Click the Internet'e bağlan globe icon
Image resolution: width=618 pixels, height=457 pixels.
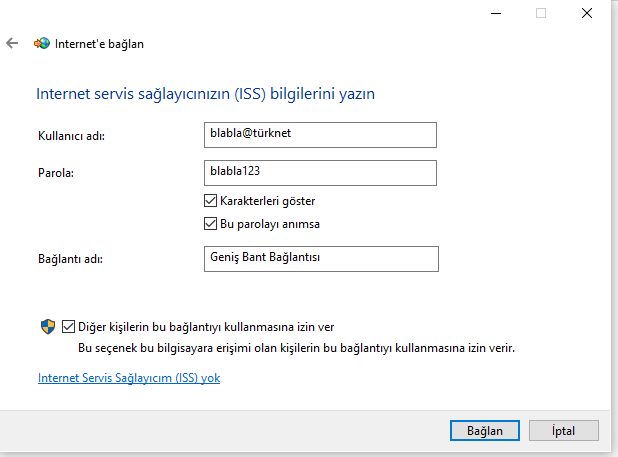tap(42, 43)
